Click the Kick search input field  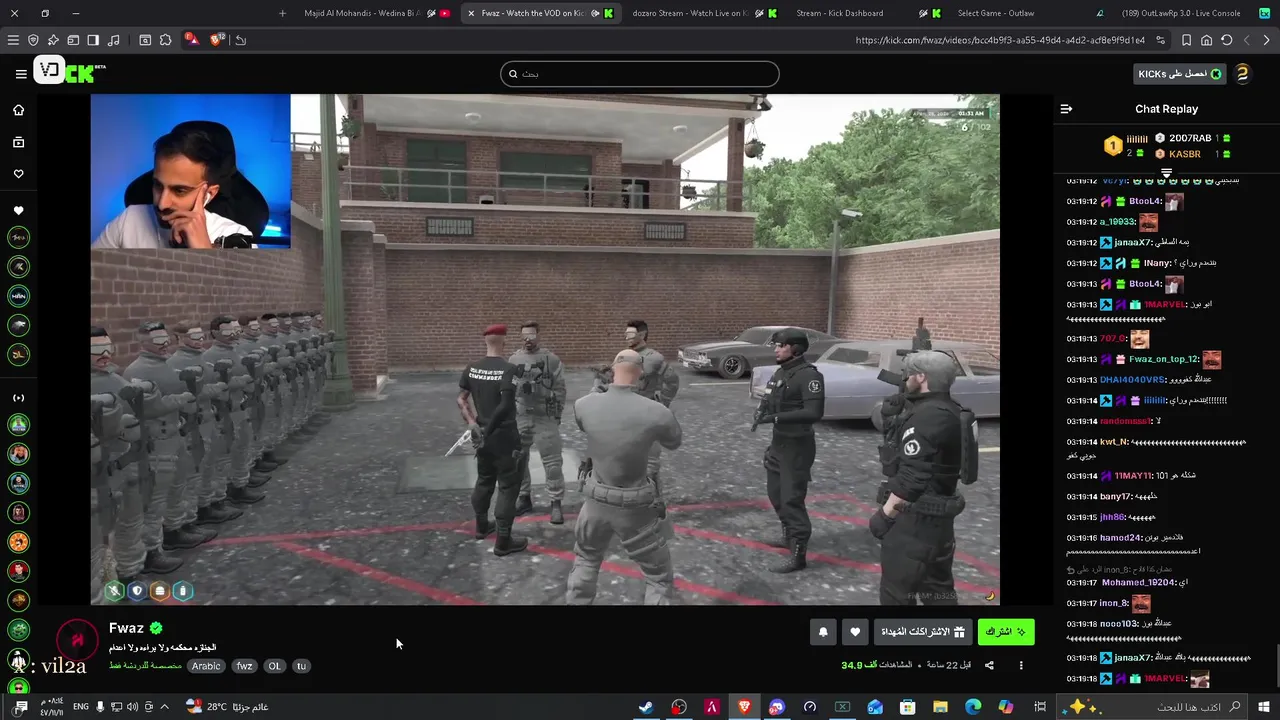[640, 74]
